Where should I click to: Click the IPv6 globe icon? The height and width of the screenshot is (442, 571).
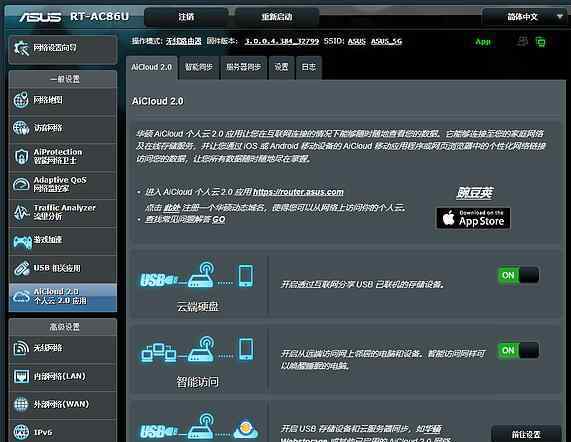21,432
